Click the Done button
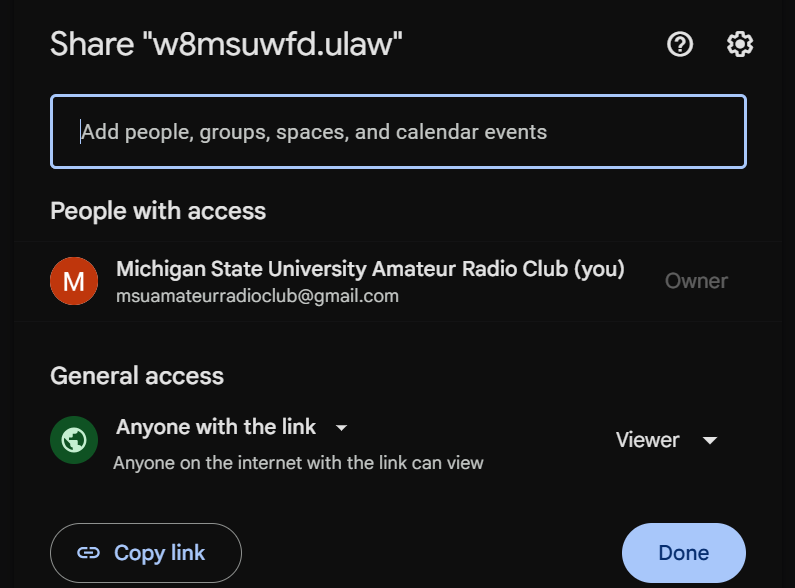This screenshot has height=588, width=795. tap(683, 553)
